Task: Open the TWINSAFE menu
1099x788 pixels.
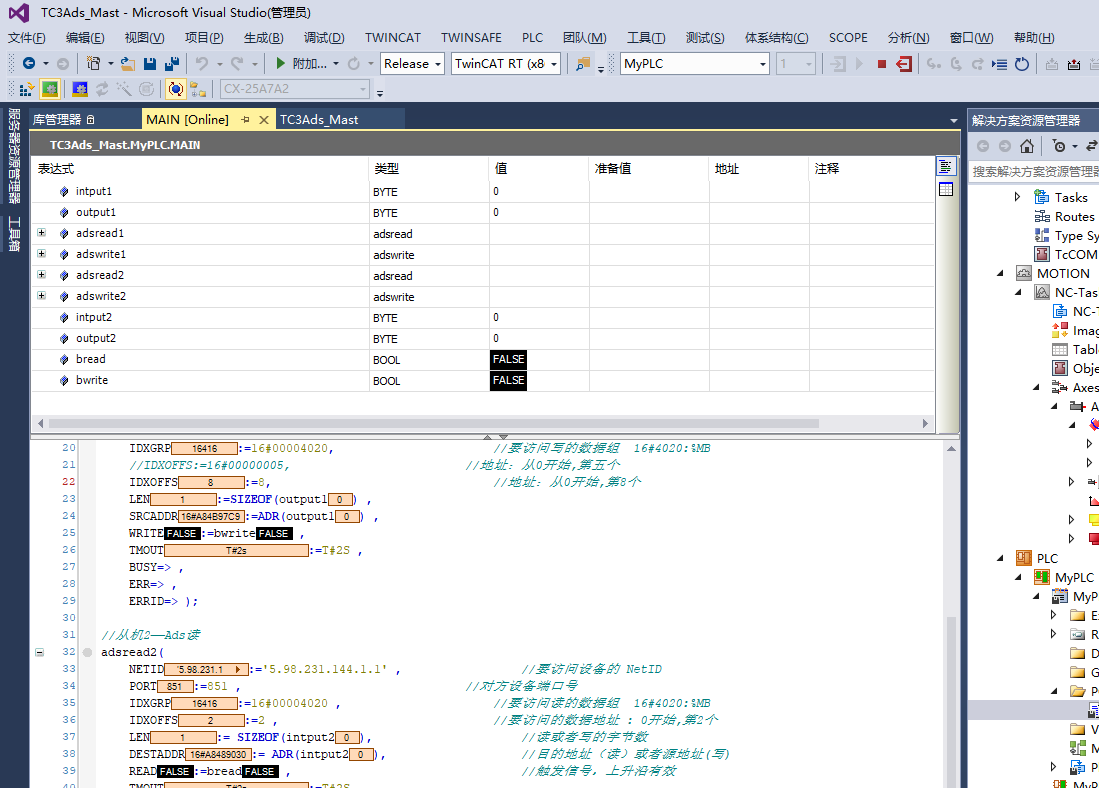Action: coord(471,38)
